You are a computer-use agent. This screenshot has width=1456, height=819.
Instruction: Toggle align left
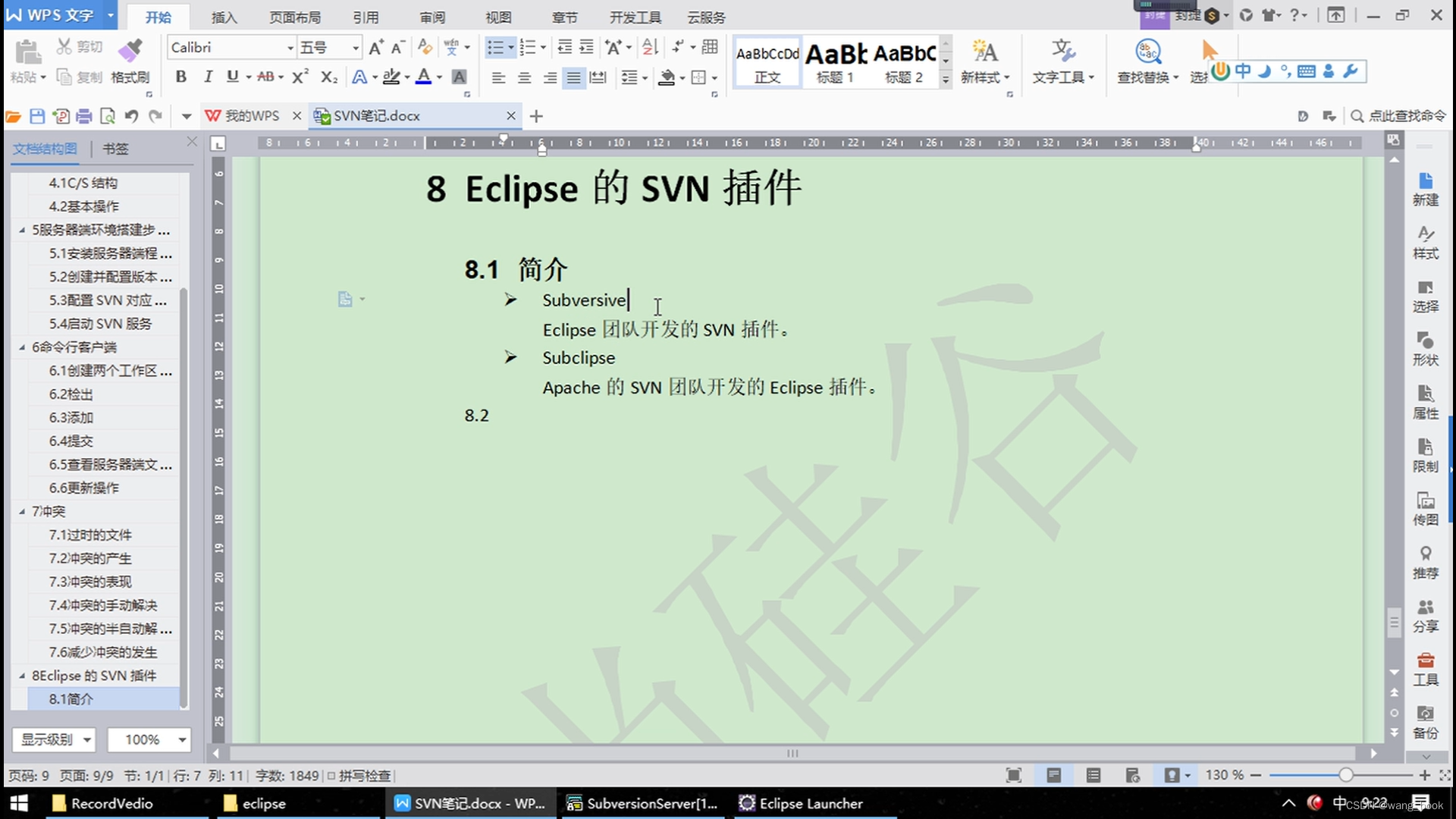[x=498, y=77]
